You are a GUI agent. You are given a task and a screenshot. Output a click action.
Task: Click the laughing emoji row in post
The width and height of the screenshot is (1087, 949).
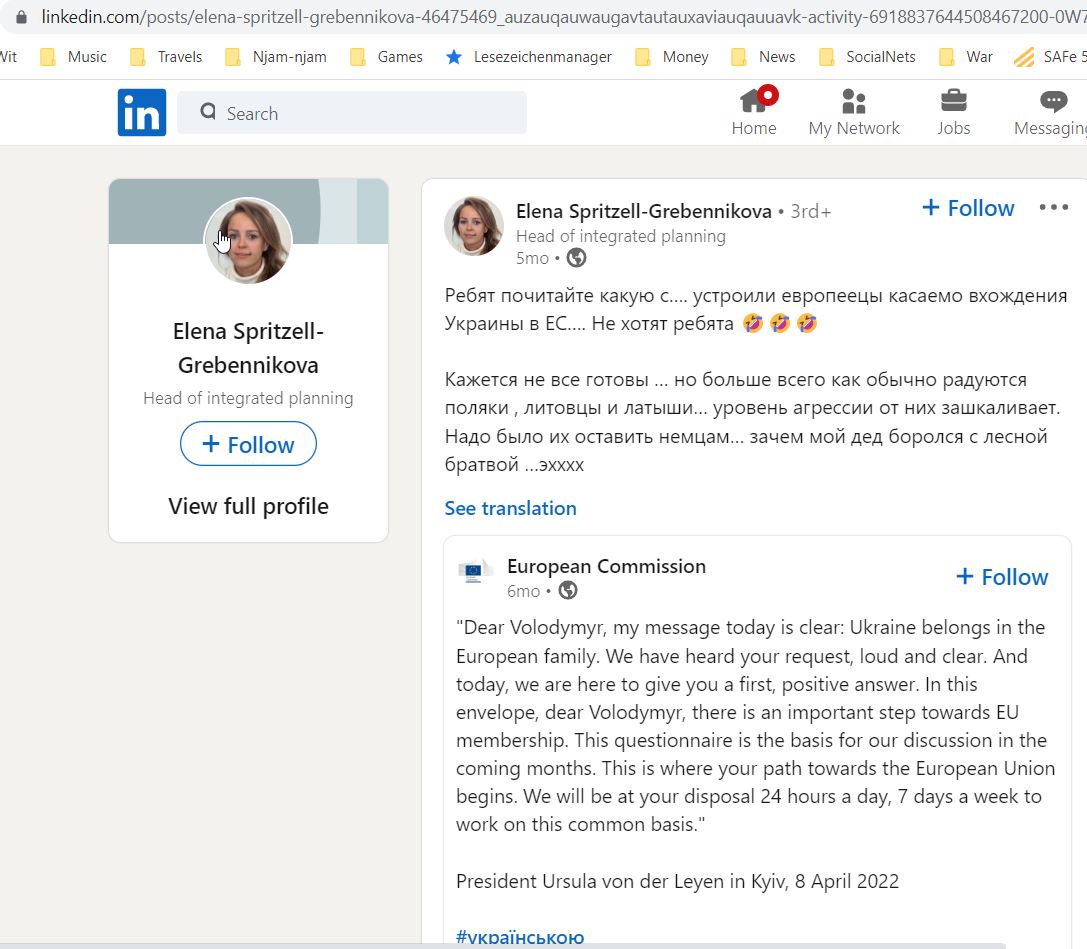tap(780, 324)
